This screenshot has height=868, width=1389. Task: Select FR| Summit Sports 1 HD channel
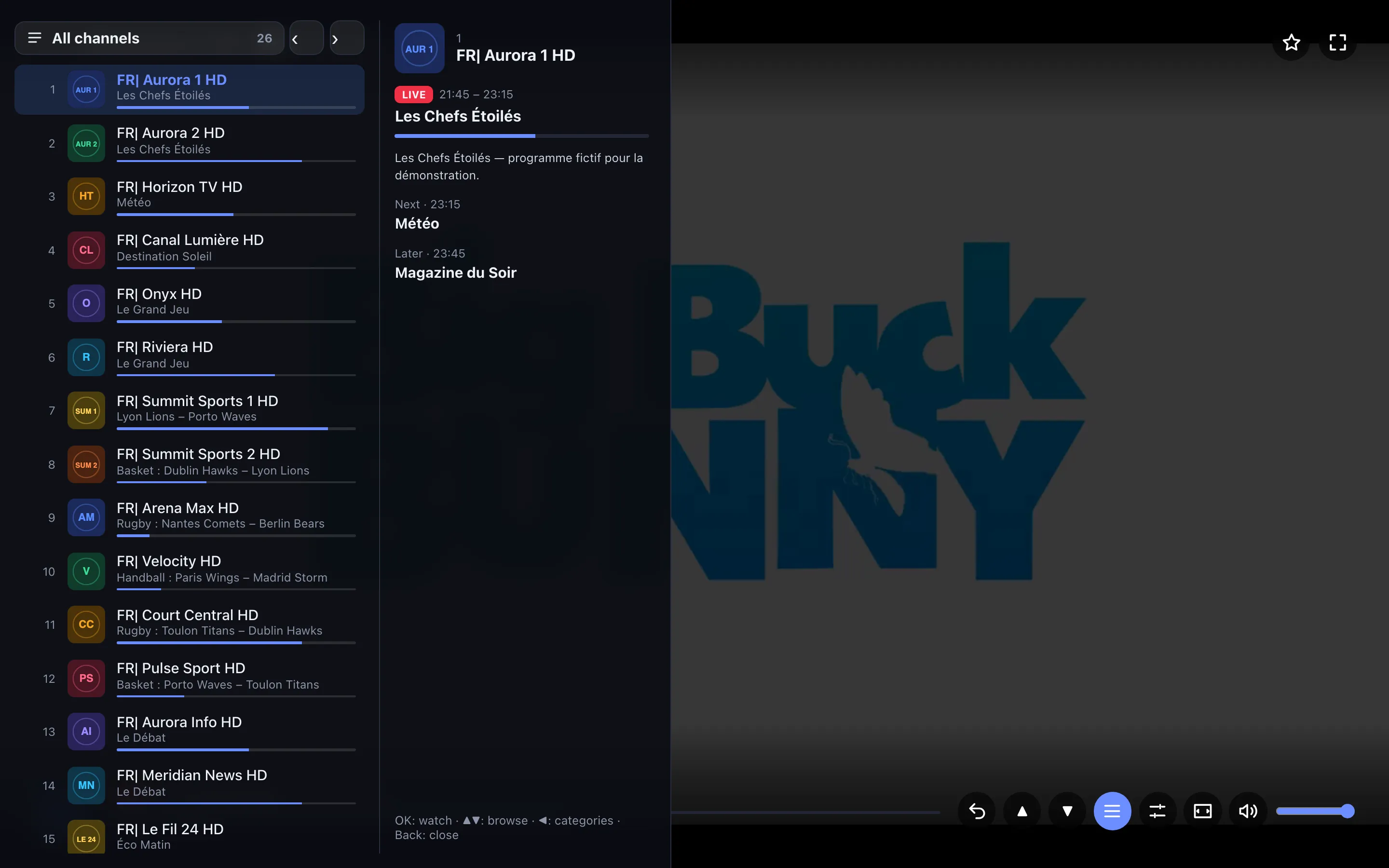tap(190, 410)
